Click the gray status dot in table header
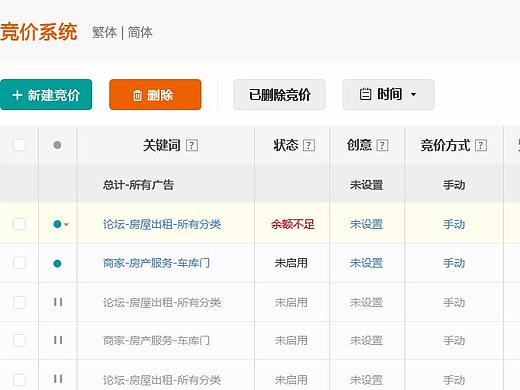The height and width of the screenshot is (390, 520). tap(57, 145)
